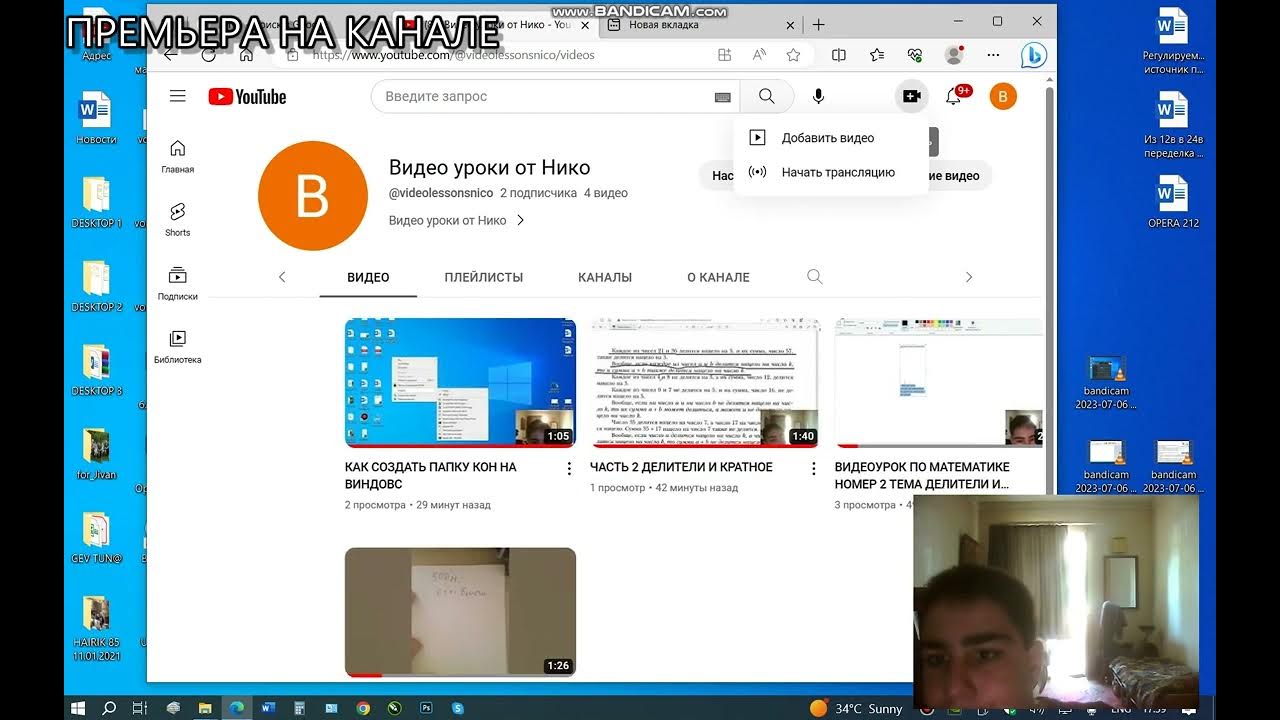Viewport: 1280px width, 720px height.
Task: Open the YouTube guide hamburger menu
Action: coord(178,96)
